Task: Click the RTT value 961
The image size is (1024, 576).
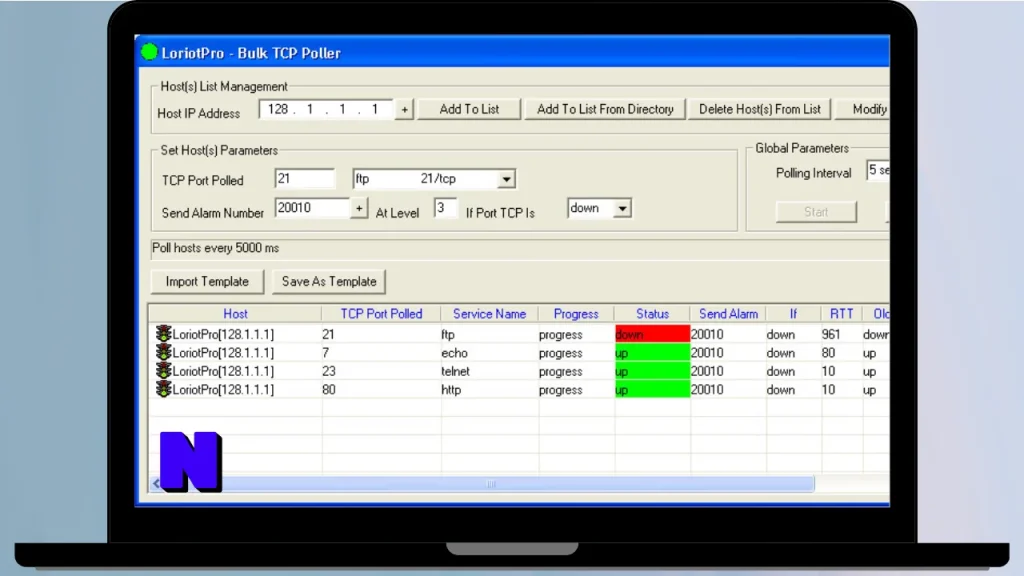Action: click(831, 334)
